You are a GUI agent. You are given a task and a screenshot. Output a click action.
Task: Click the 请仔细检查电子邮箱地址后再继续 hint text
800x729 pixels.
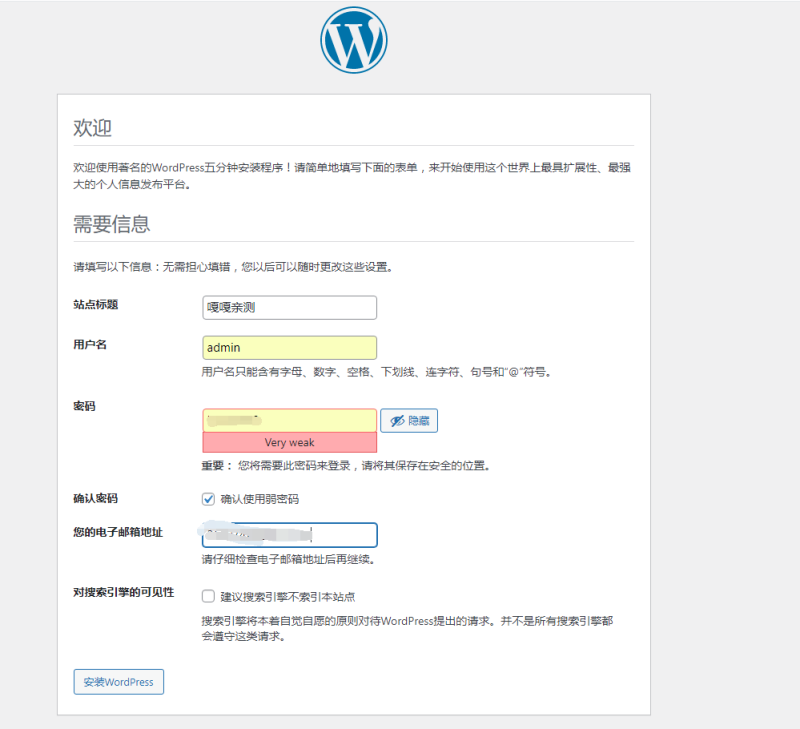pyautogui.click(x=289, y=560)
